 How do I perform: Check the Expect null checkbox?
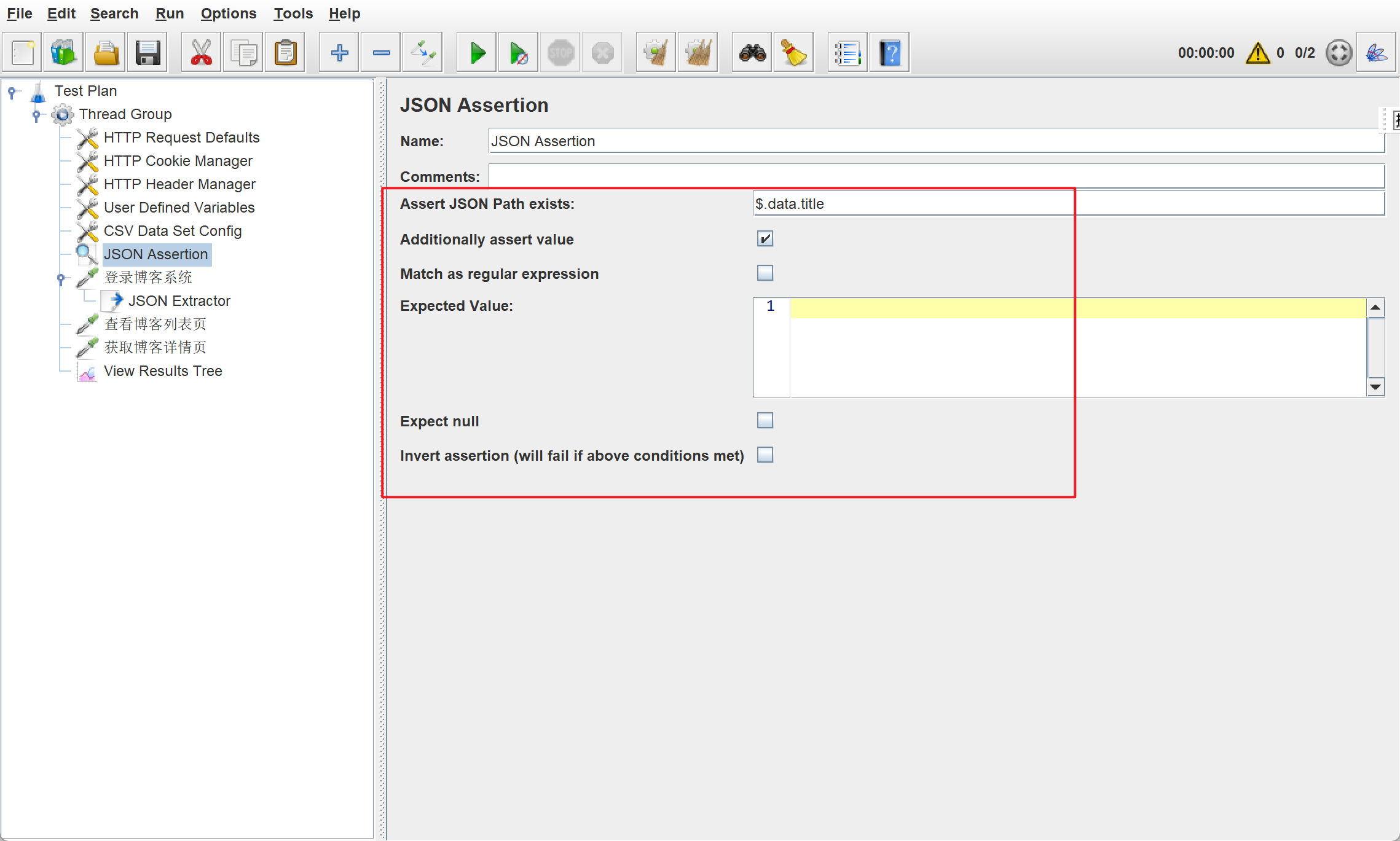click(x=765, y=421)
